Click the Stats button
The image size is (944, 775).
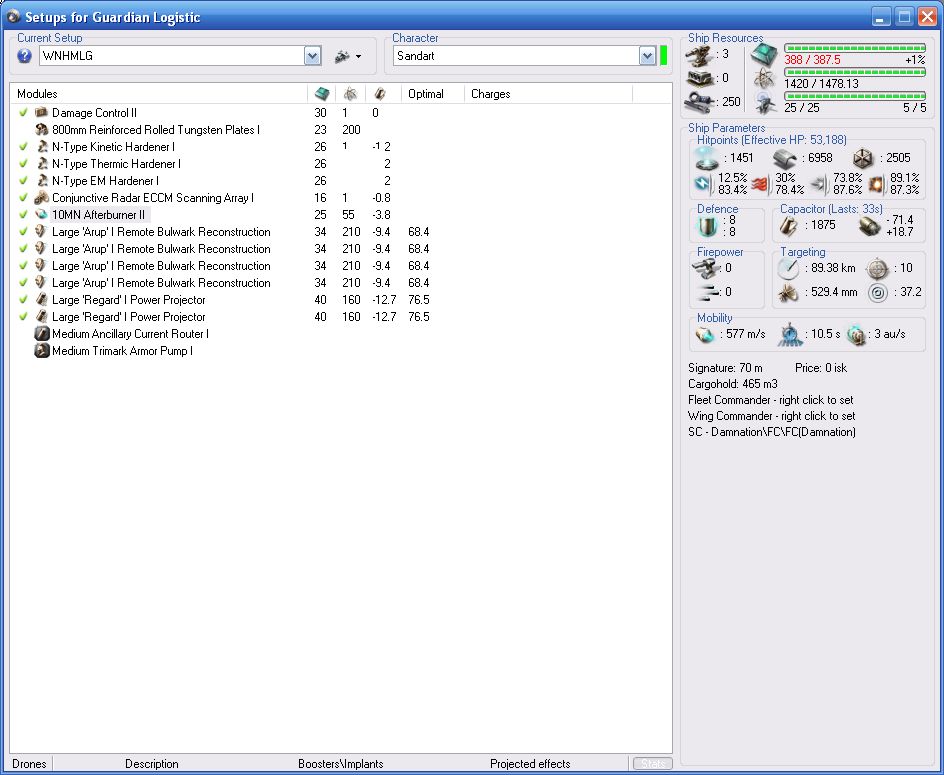pyautogui.click(x=653, y=764)
